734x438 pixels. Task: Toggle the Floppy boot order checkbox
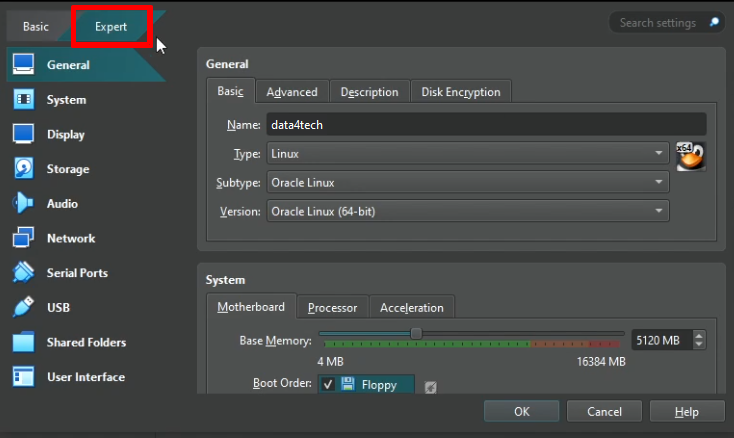pyautogui.click(x=328, y=384)
